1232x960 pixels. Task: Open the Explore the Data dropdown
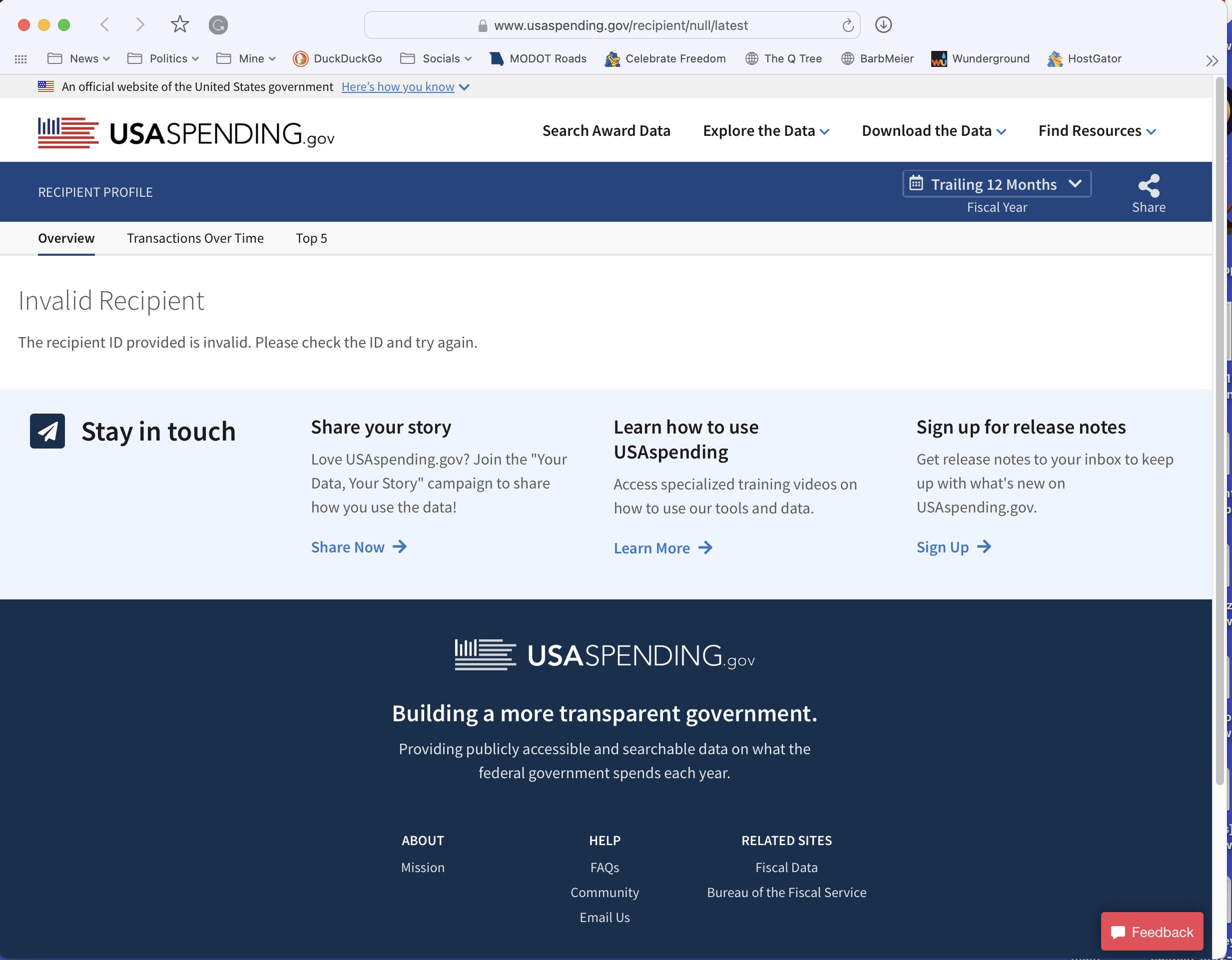pyautogui.click(x=766, y=131)
